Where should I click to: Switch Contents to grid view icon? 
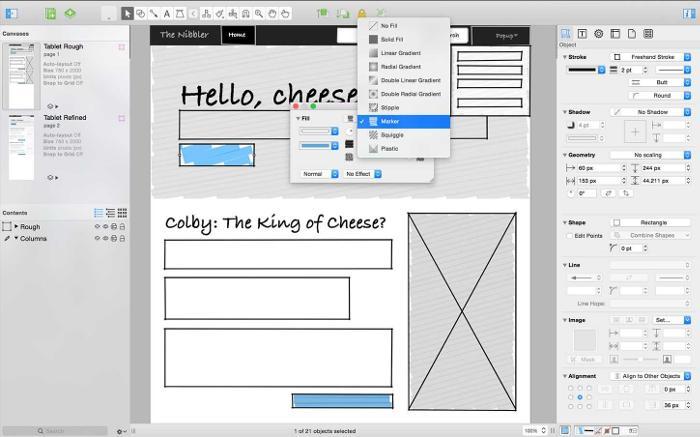(x=122, y=213)
